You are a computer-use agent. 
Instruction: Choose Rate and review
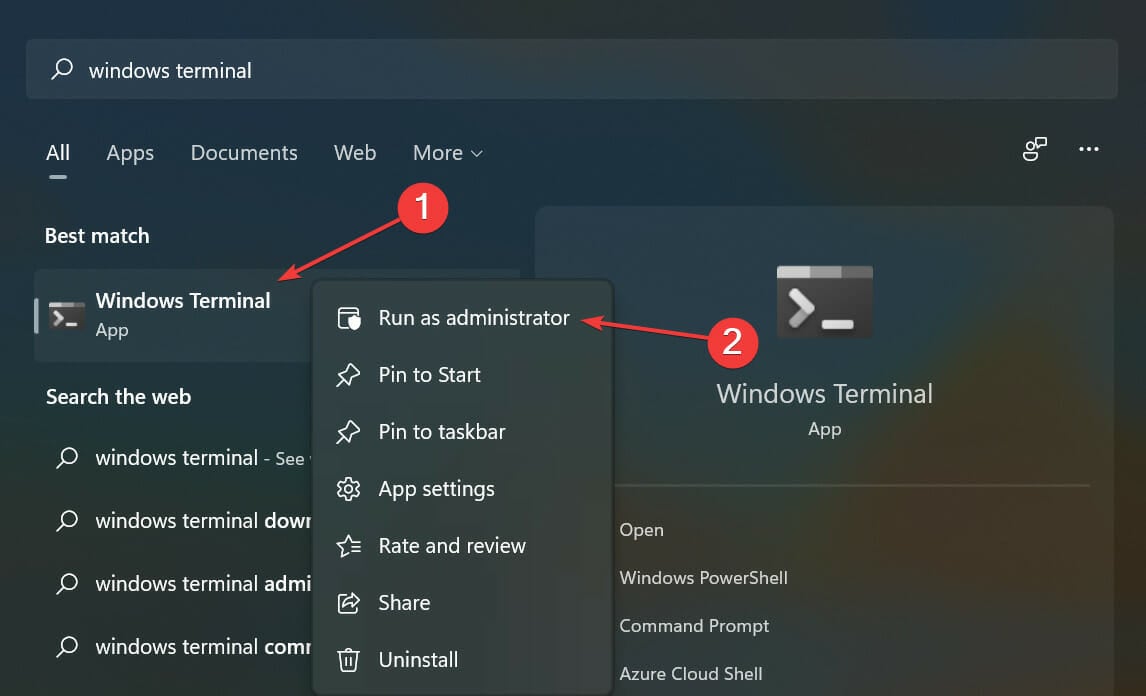point(463,546)
